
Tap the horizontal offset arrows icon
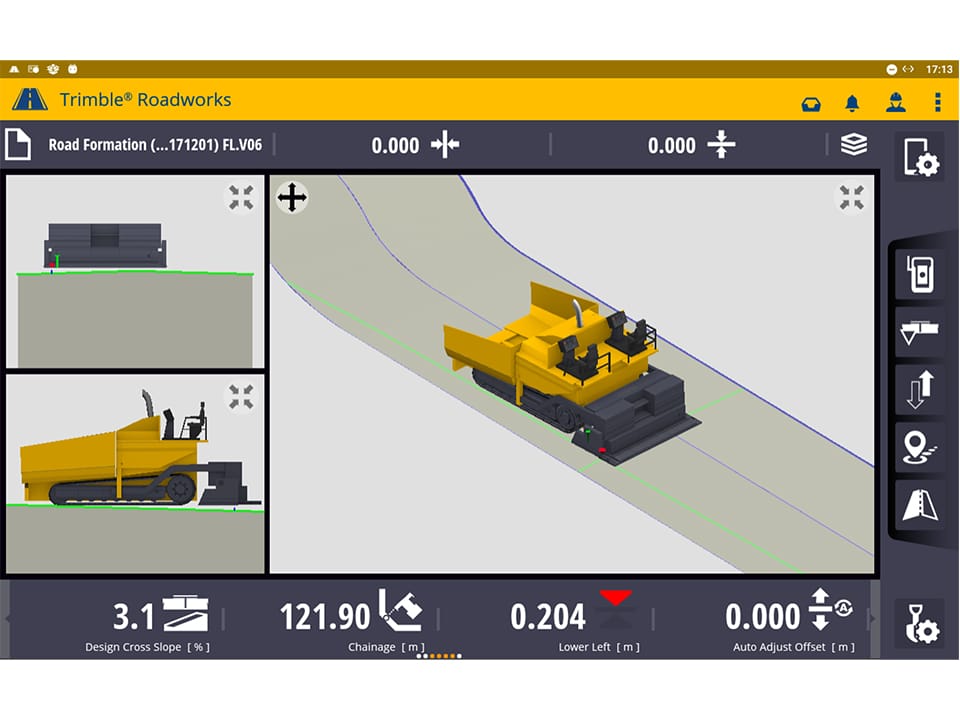(445, 145)
